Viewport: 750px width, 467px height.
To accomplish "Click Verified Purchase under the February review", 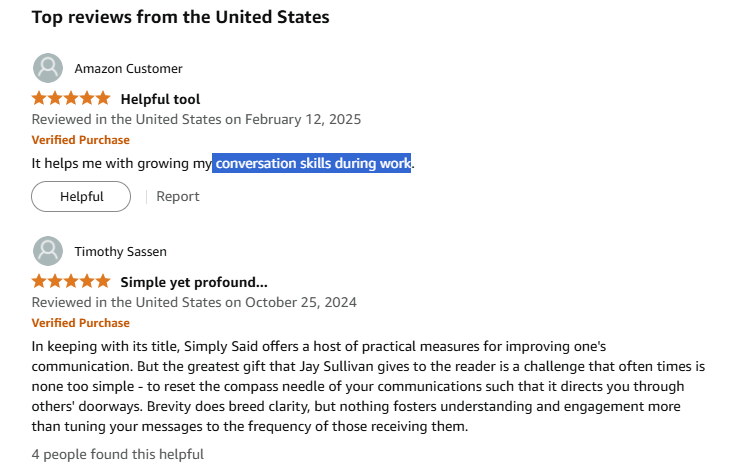I will tap(80, 140).
